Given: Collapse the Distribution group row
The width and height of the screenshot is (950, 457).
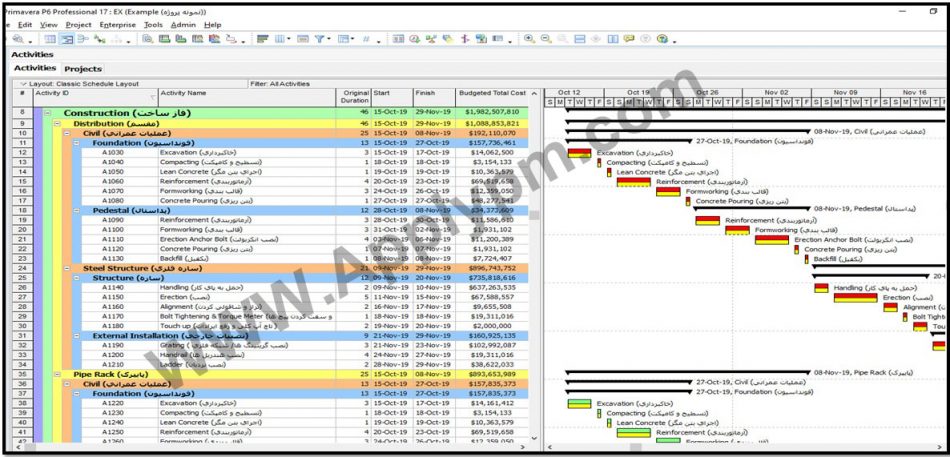Looking at the screenshot, I should point(57,123).
